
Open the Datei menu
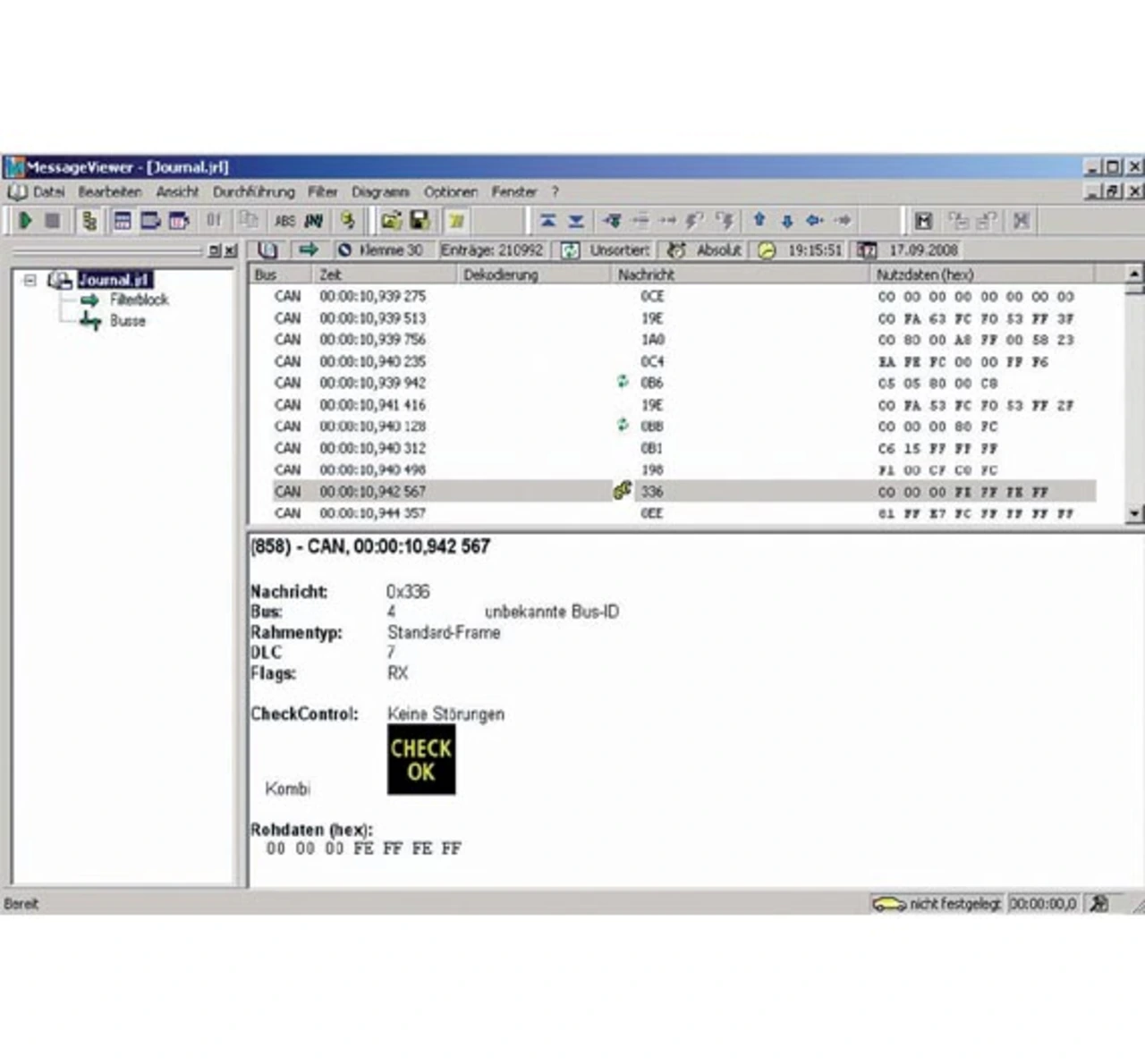tap(48, 191)
